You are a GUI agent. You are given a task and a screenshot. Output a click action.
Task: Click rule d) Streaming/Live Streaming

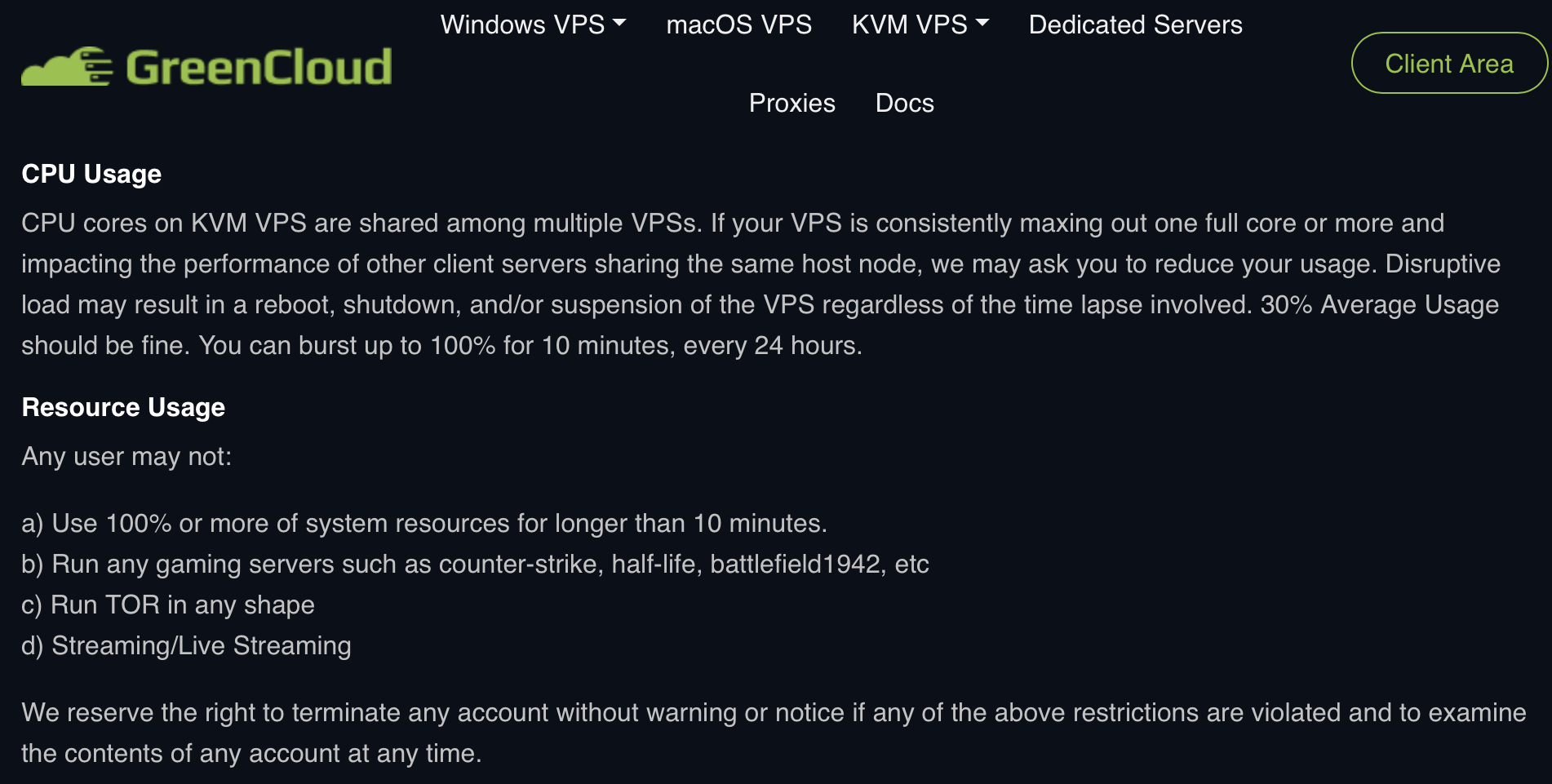(186, 645)
